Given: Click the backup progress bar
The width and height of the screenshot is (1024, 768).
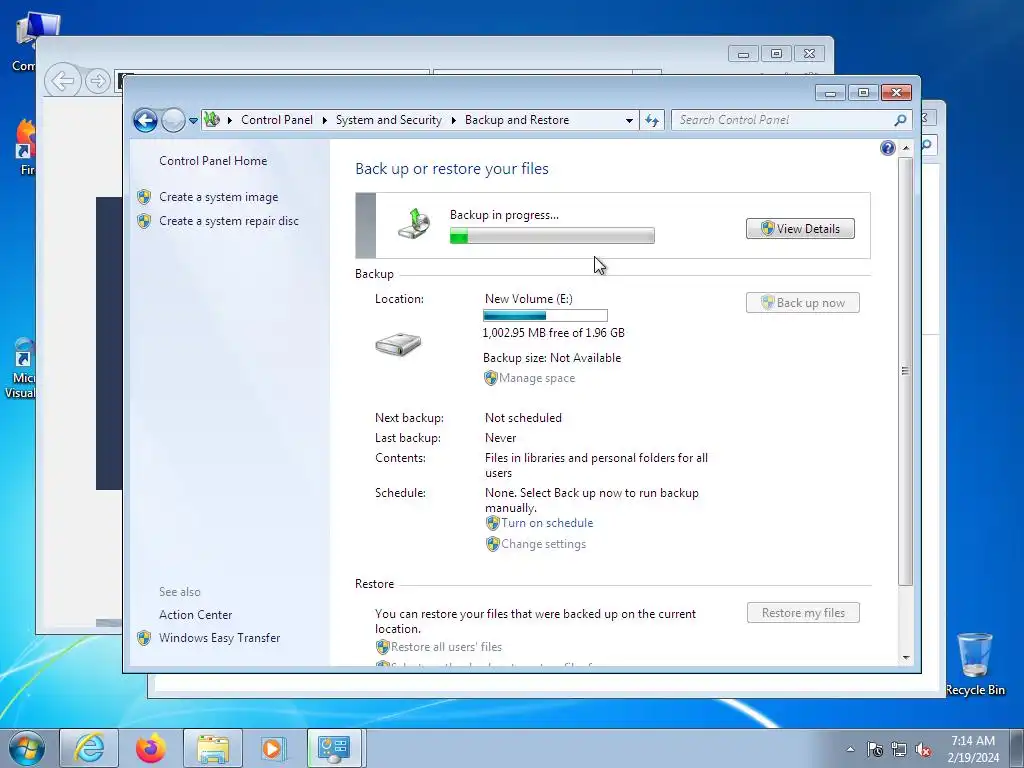Looking at the screenshot, I should point(552,236).
